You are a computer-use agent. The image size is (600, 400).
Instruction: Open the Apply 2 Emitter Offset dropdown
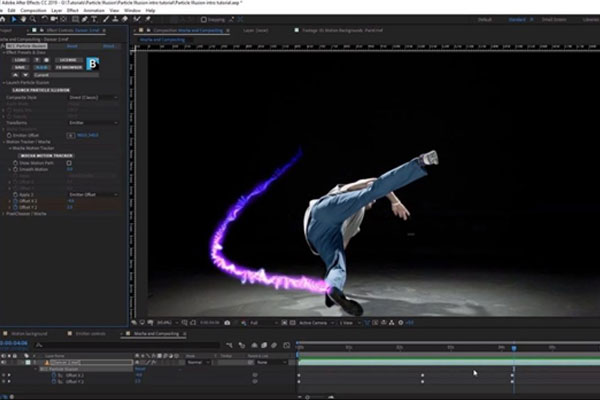pos(93,195)
